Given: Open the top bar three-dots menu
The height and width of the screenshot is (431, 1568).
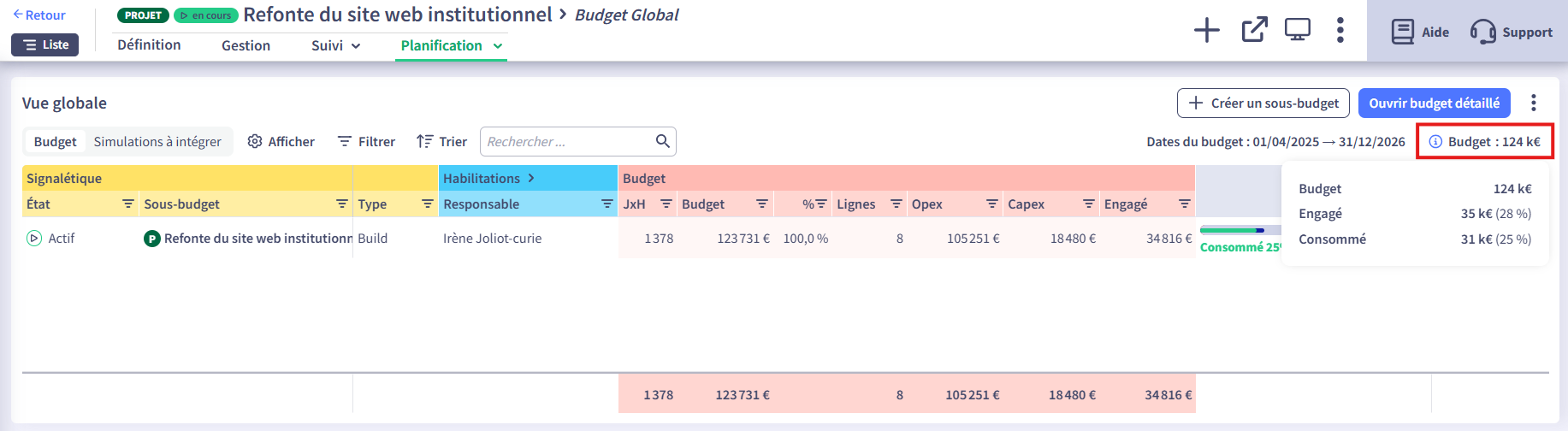Looking at the screenshot, I should [1340, 30].
